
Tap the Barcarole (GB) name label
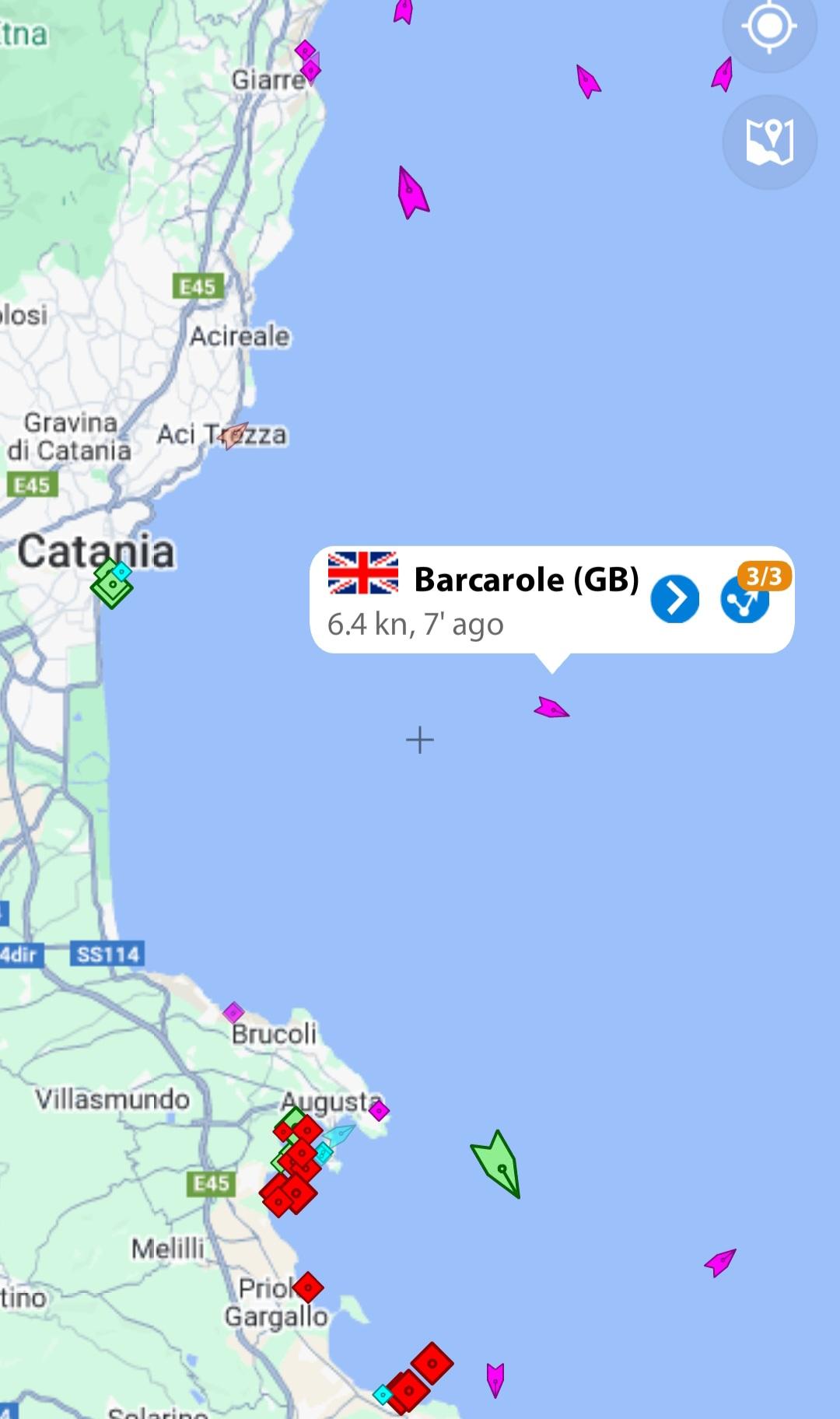point(527,580)
